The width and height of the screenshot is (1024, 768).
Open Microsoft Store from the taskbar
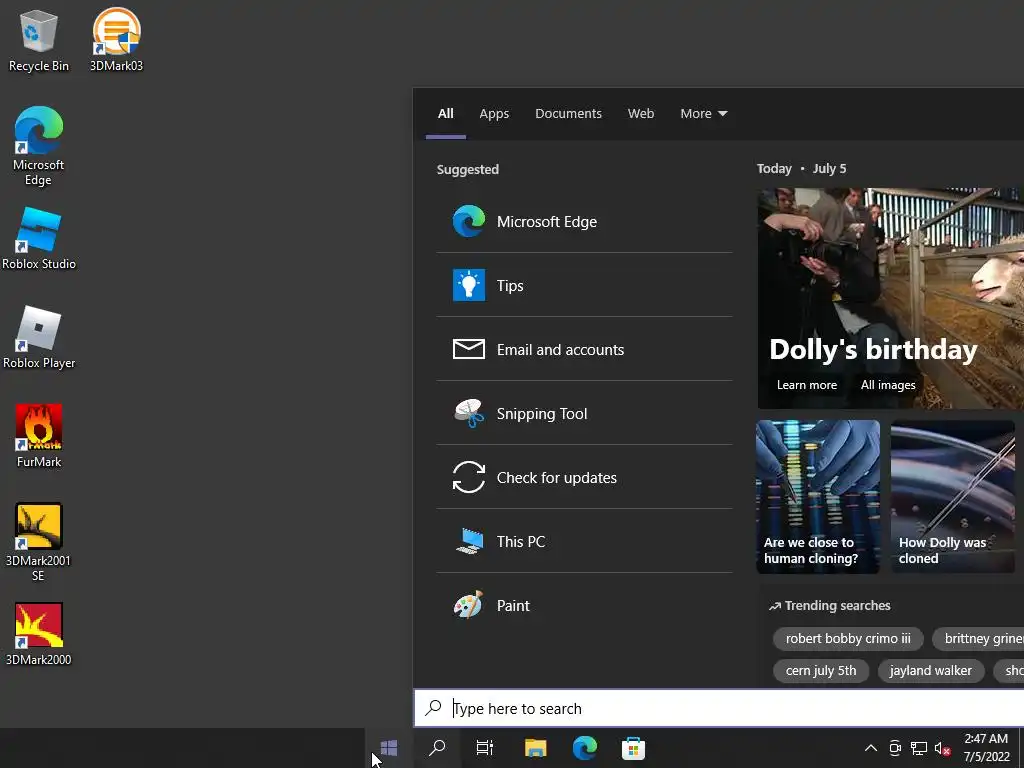[633, 748]
